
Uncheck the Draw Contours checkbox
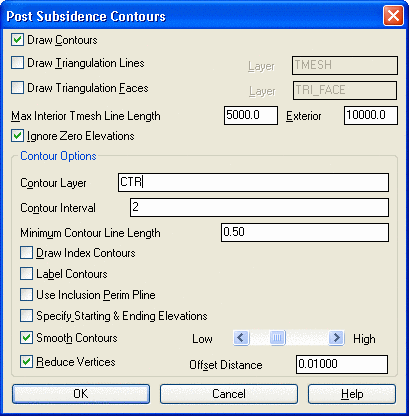[17, 40]
